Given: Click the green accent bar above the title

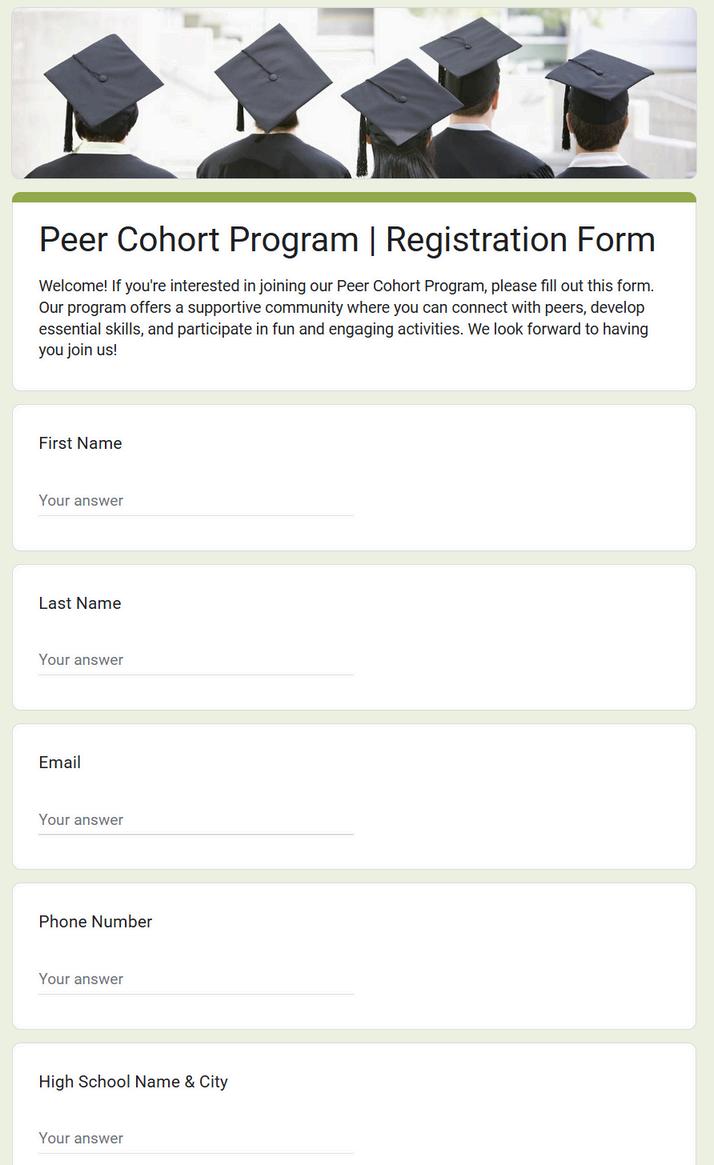Looking at the screenshot, I should [x=354, y=197].
